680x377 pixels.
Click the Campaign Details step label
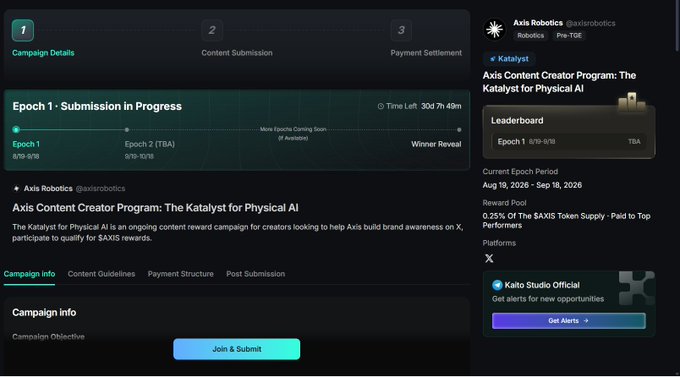pos(43,53)
